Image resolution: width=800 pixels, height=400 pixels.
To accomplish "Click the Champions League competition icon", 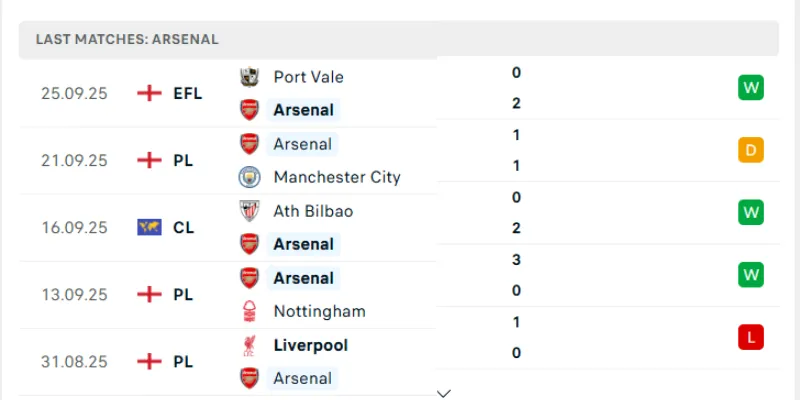I will pos(149,227).
